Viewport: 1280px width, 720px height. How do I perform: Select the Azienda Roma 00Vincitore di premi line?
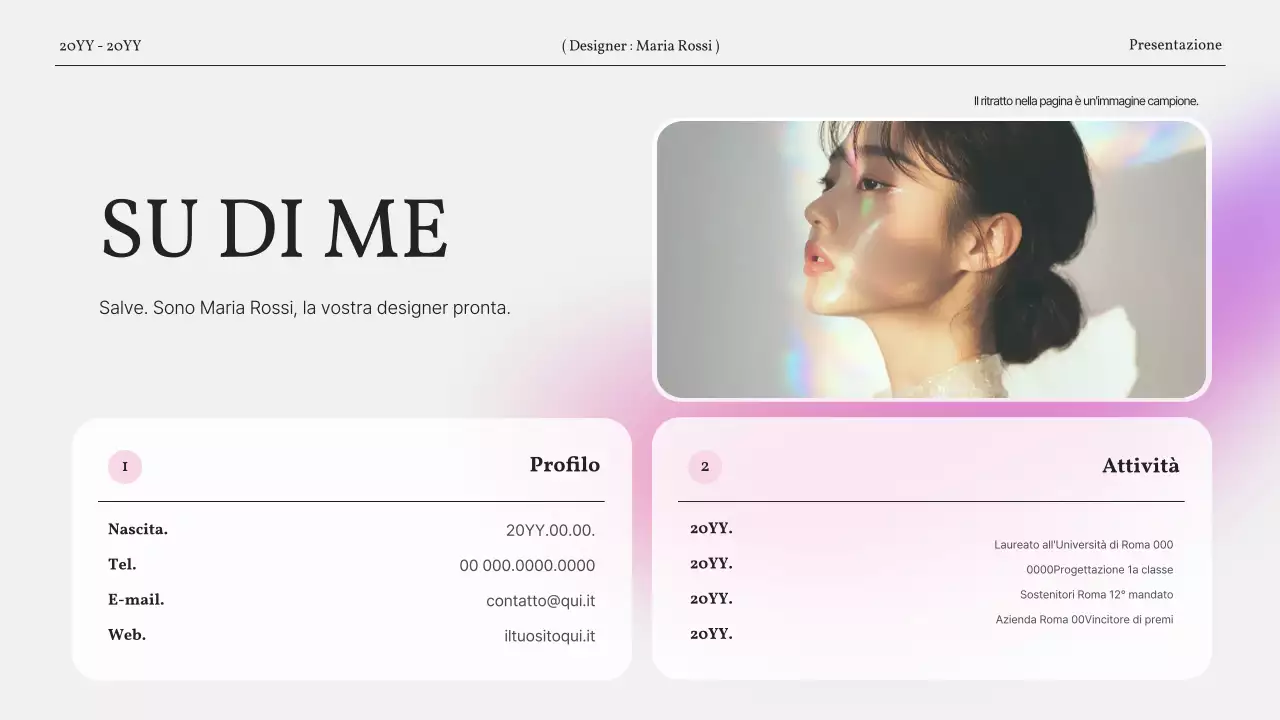1084,620
